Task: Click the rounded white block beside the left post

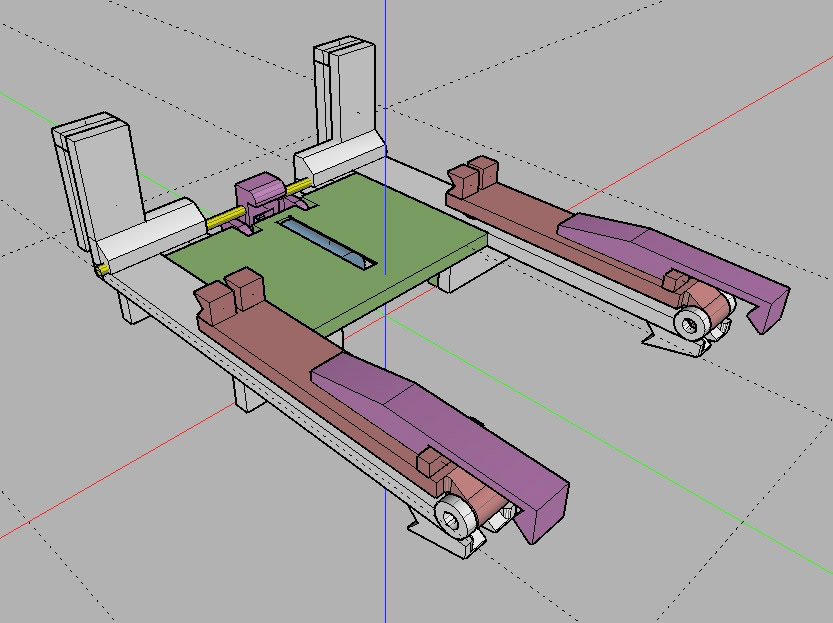Action: [150, 235]
